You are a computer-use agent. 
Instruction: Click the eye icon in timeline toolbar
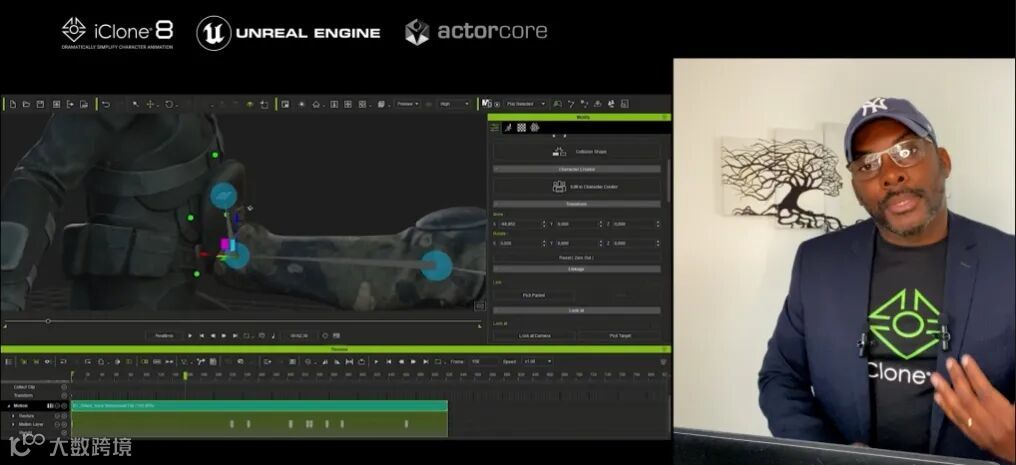pos(47,361)
